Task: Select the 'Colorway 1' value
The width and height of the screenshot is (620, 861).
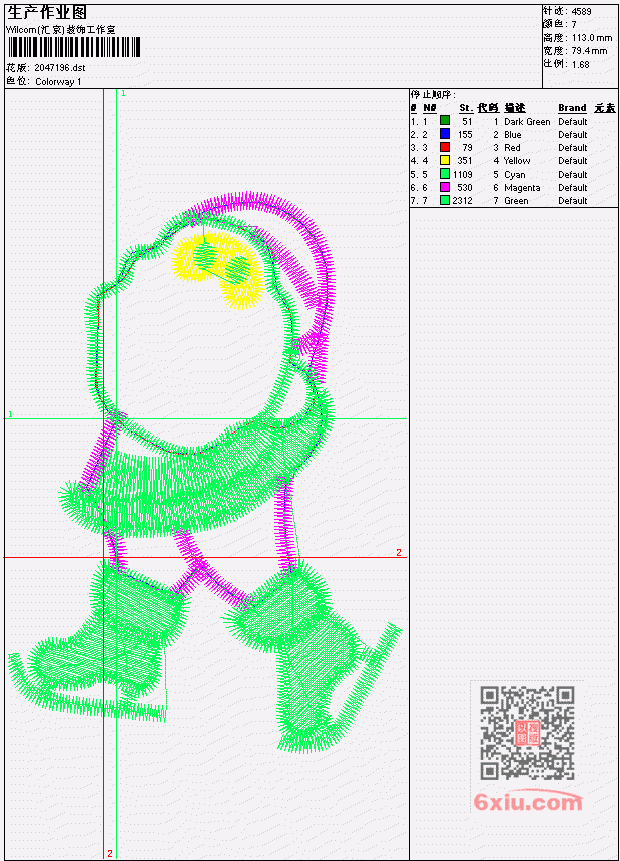Action: (x=58, y=81)
